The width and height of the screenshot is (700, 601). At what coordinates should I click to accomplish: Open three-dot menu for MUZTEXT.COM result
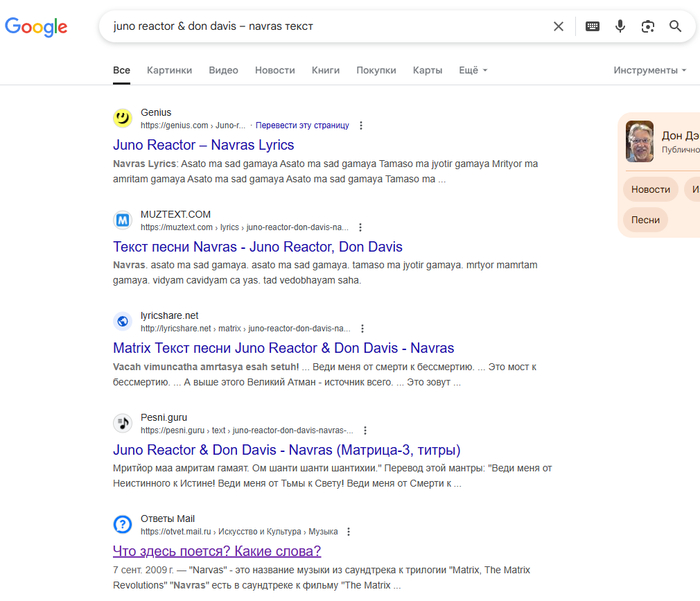coord(360,227)
